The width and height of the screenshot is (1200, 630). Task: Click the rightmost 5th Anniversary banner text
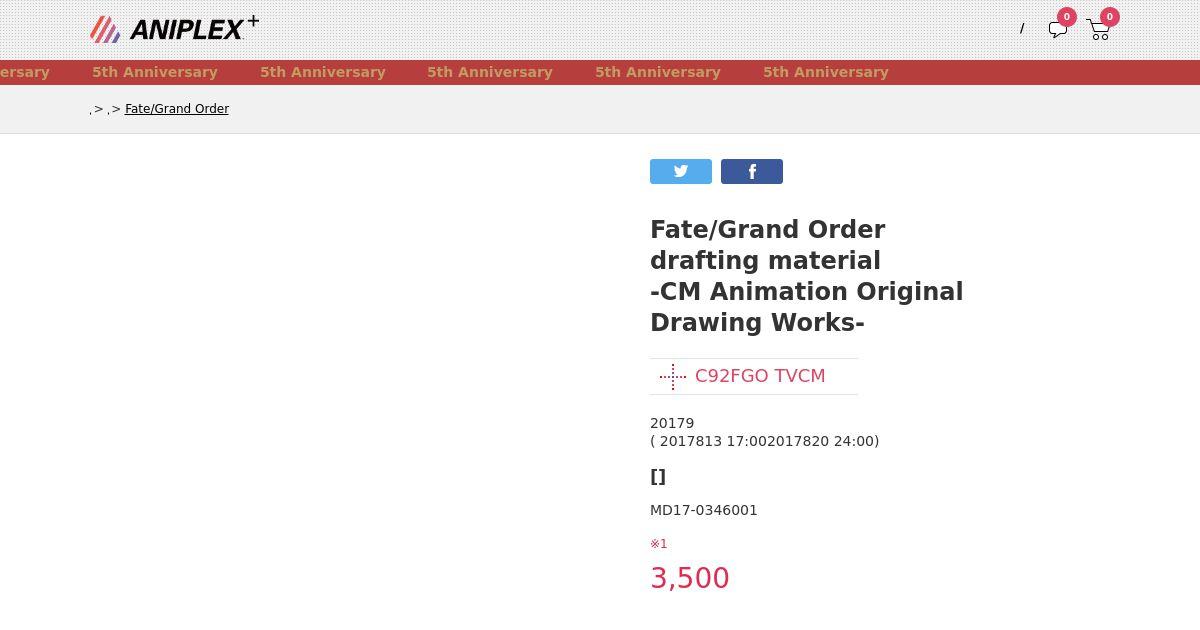[826, 72]
